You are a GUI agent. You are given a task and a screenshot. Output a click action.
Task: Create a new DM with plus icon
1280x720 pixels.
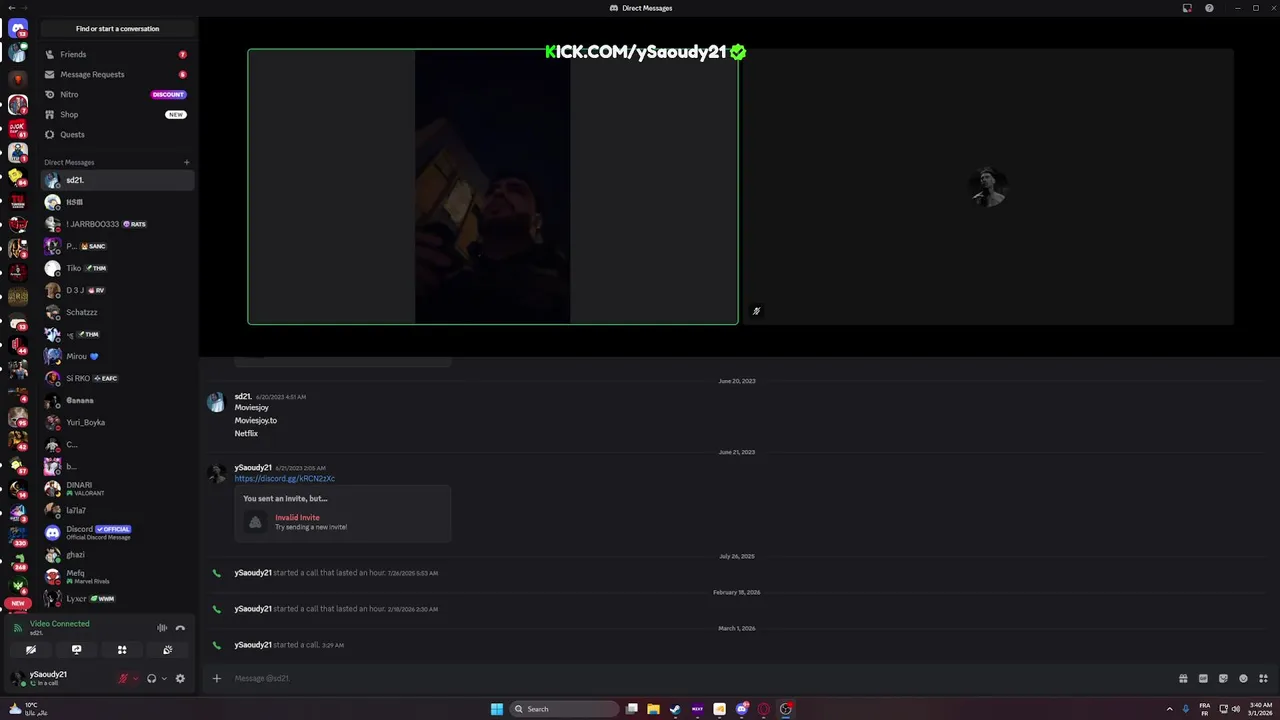click(x=186, y=162)
